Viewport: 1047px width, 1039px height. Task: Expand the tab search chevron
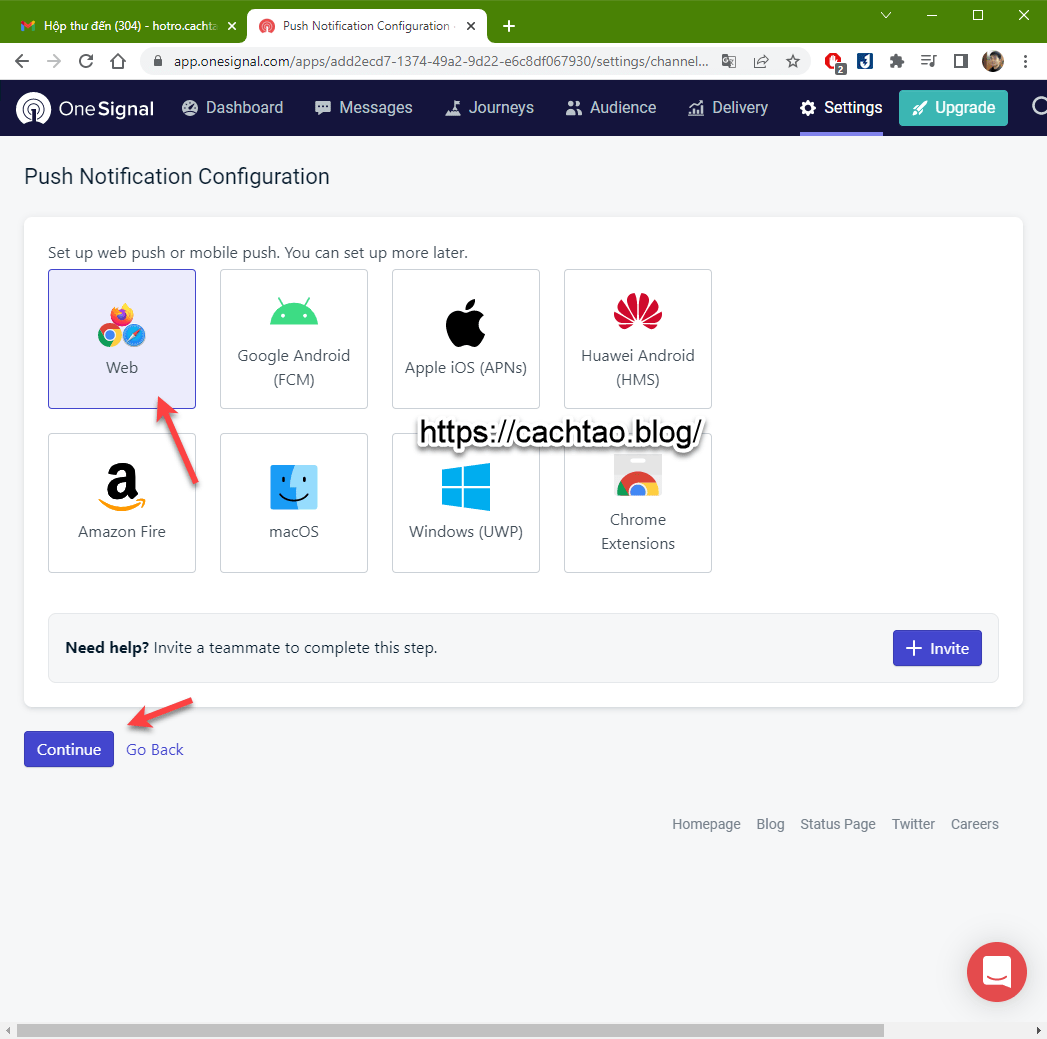pos(886,15)
